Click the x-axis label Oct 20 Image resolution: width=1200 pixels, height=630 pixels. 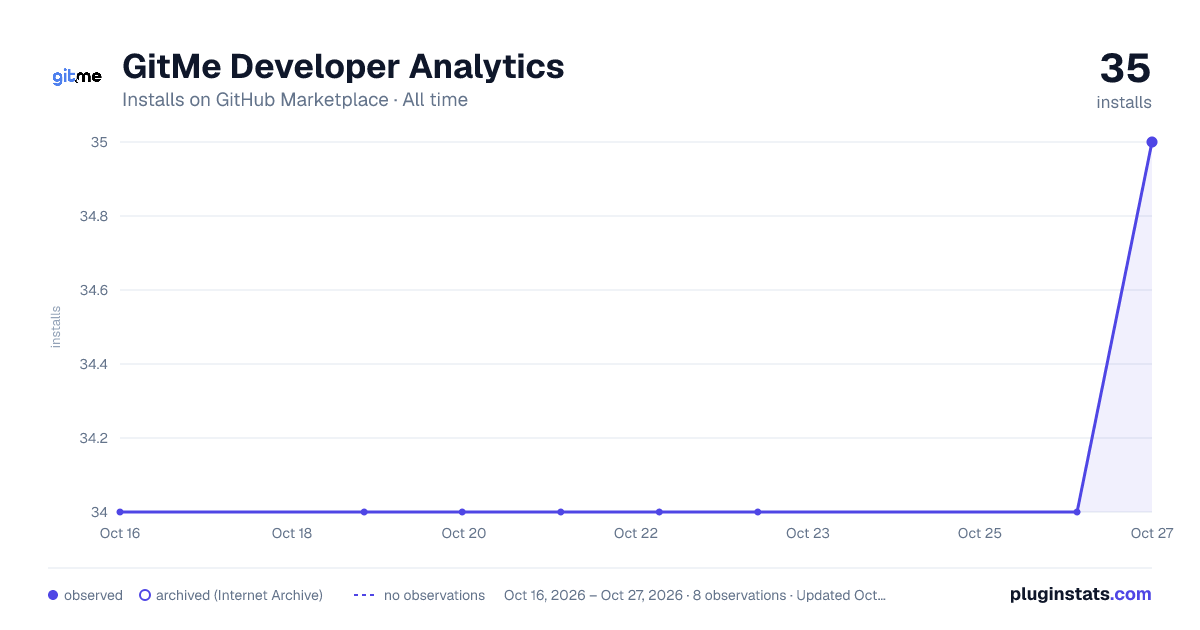(464, 533)
